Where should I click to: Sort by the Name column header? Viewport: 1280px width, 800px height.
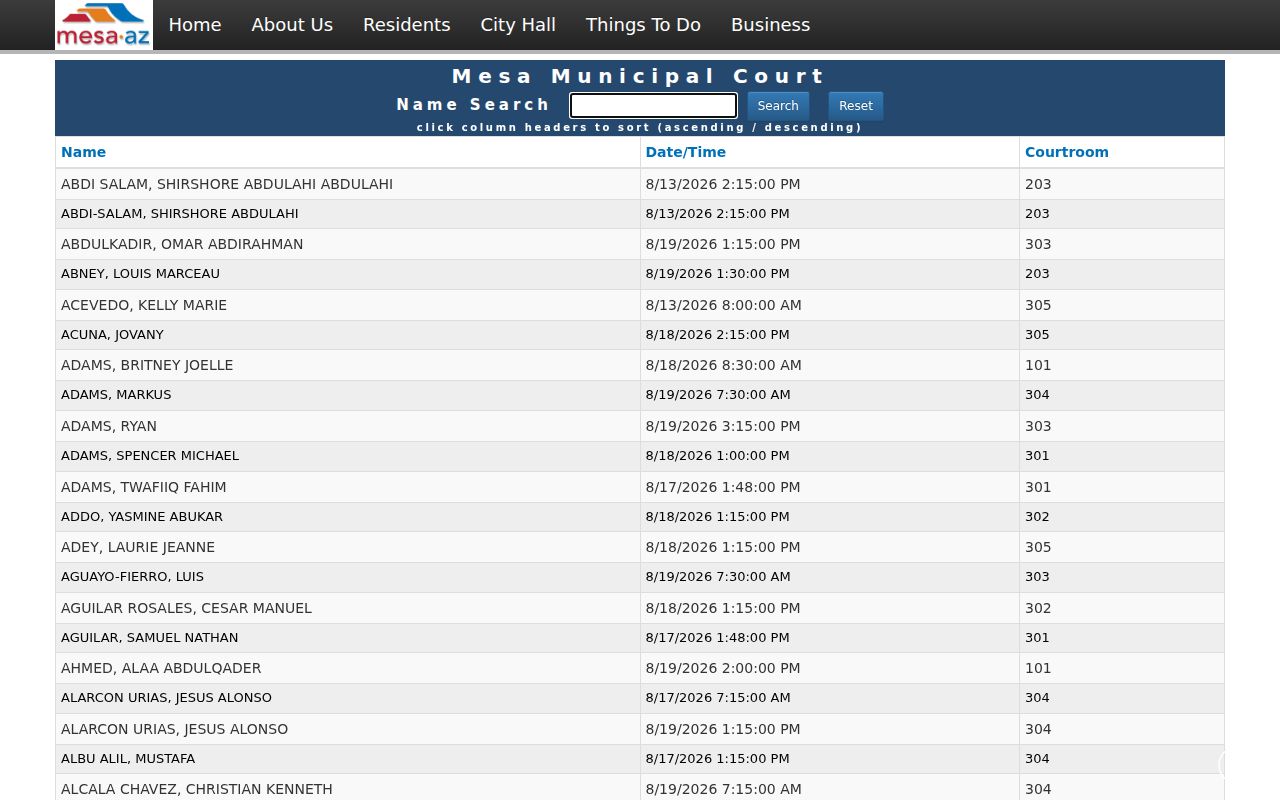83,152
